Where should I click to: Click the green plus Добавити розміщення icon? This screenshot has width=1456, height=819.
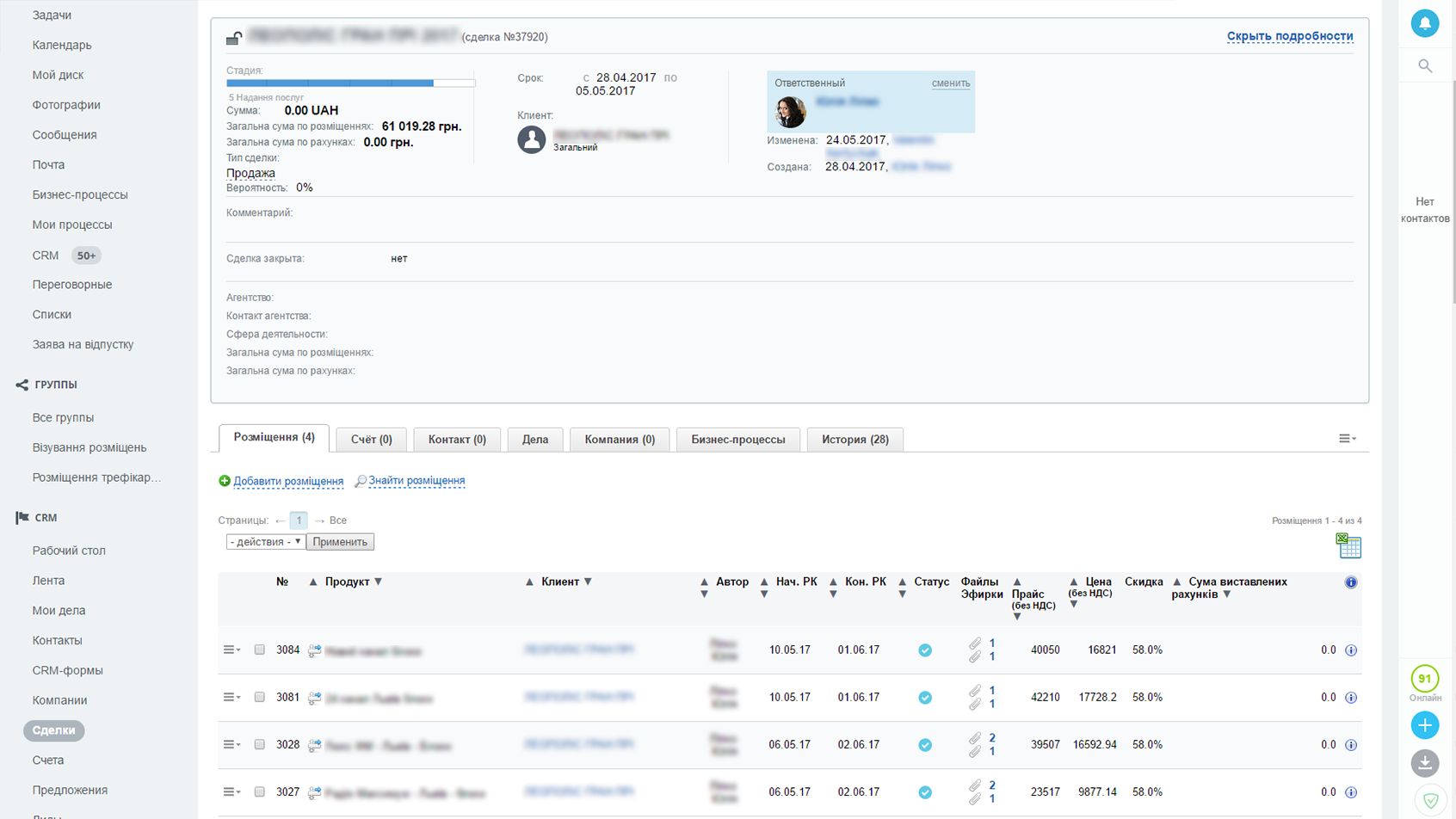[x=225, y=481]
